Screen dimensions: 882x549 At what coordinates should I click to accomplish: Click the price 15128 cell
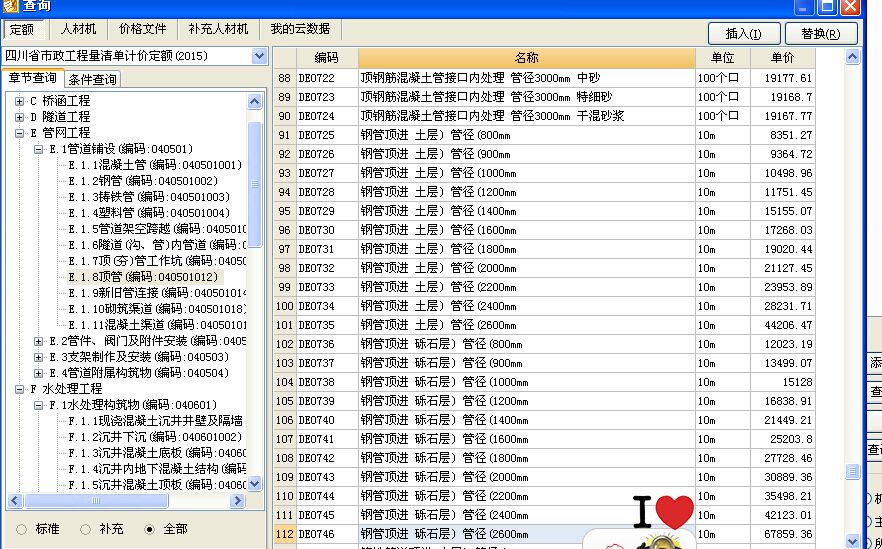783,382
